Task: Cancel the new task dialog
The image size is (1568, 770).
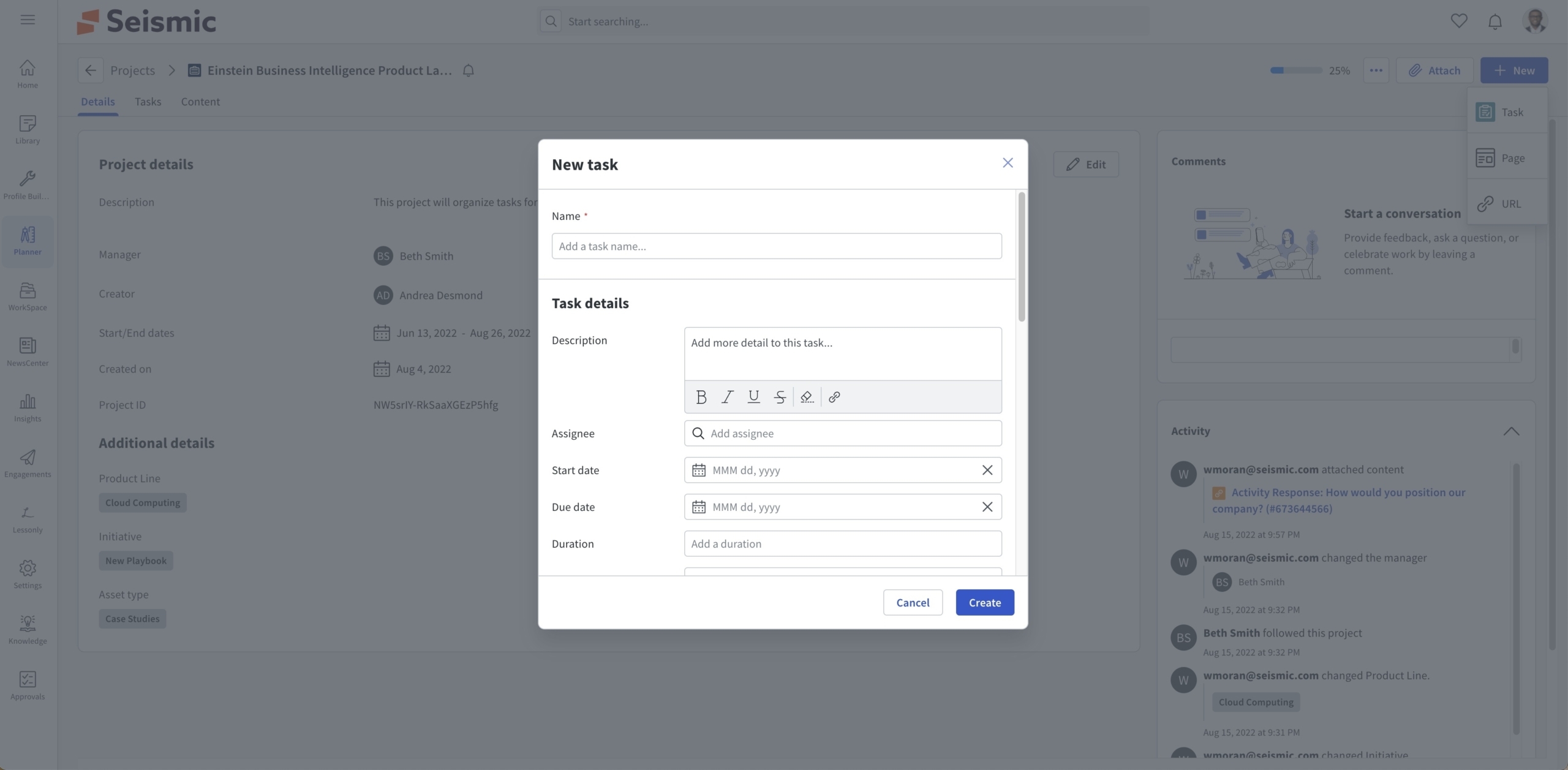Action: 912,603
